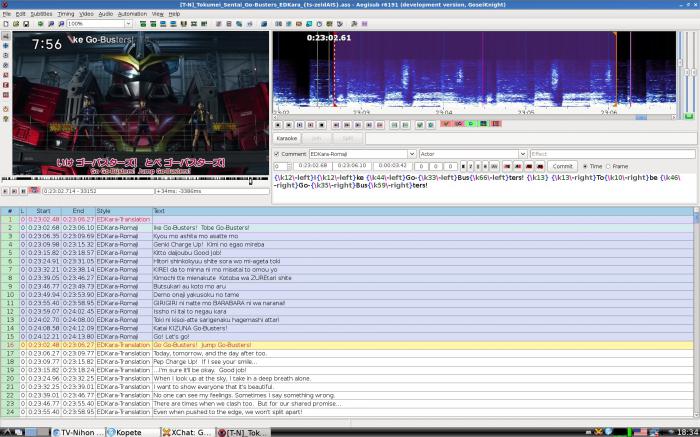Select the Rotate on XY axes tool
Screen dimensions: 700x437
(x=6, y=65)
